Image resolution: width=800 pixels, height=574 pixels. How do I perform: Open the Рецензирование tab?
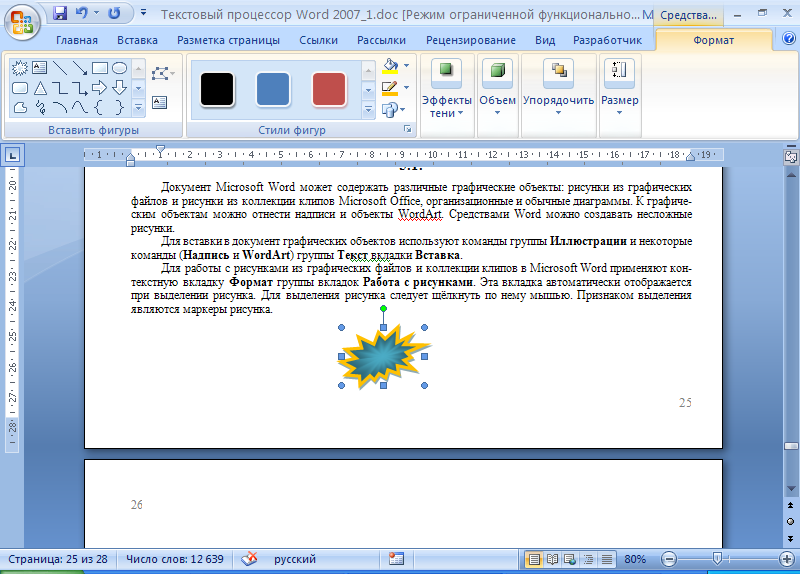coord(471,40)
